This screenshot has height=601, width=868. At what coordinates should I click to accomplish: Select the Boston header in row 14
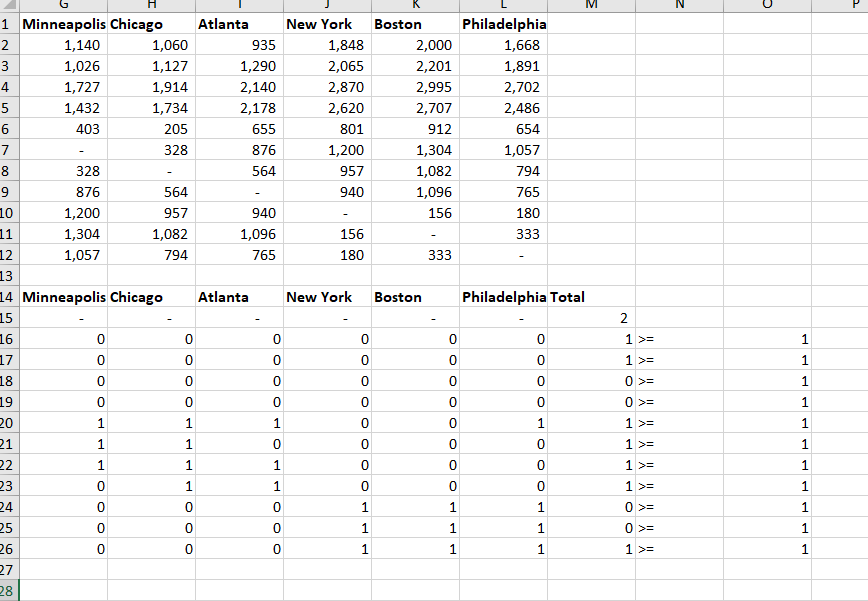click(415, 297)
